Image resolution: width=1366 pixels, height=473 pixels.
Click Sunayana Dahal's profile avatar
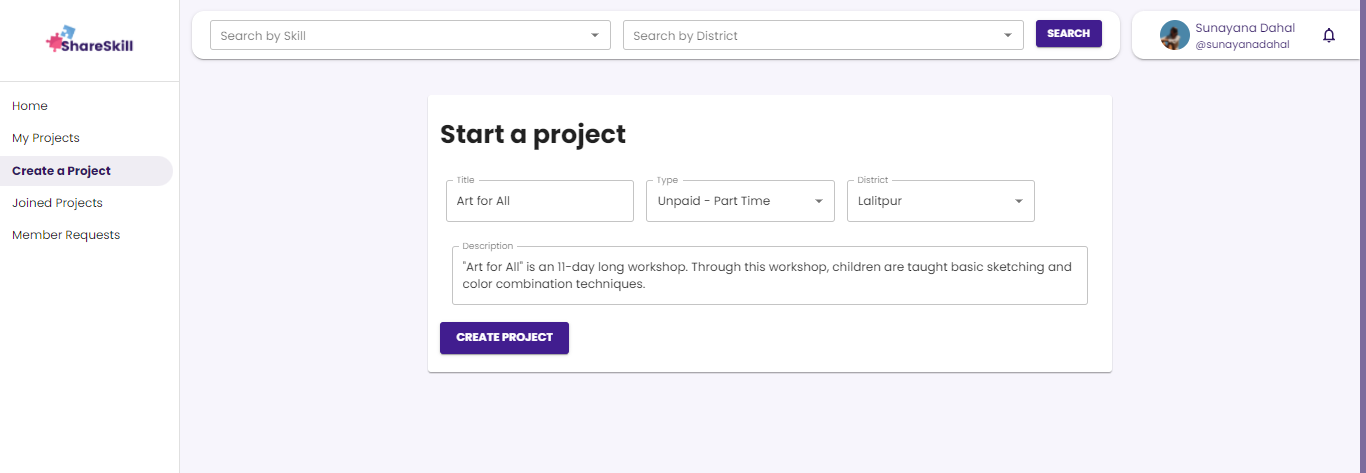point(1174,35)
